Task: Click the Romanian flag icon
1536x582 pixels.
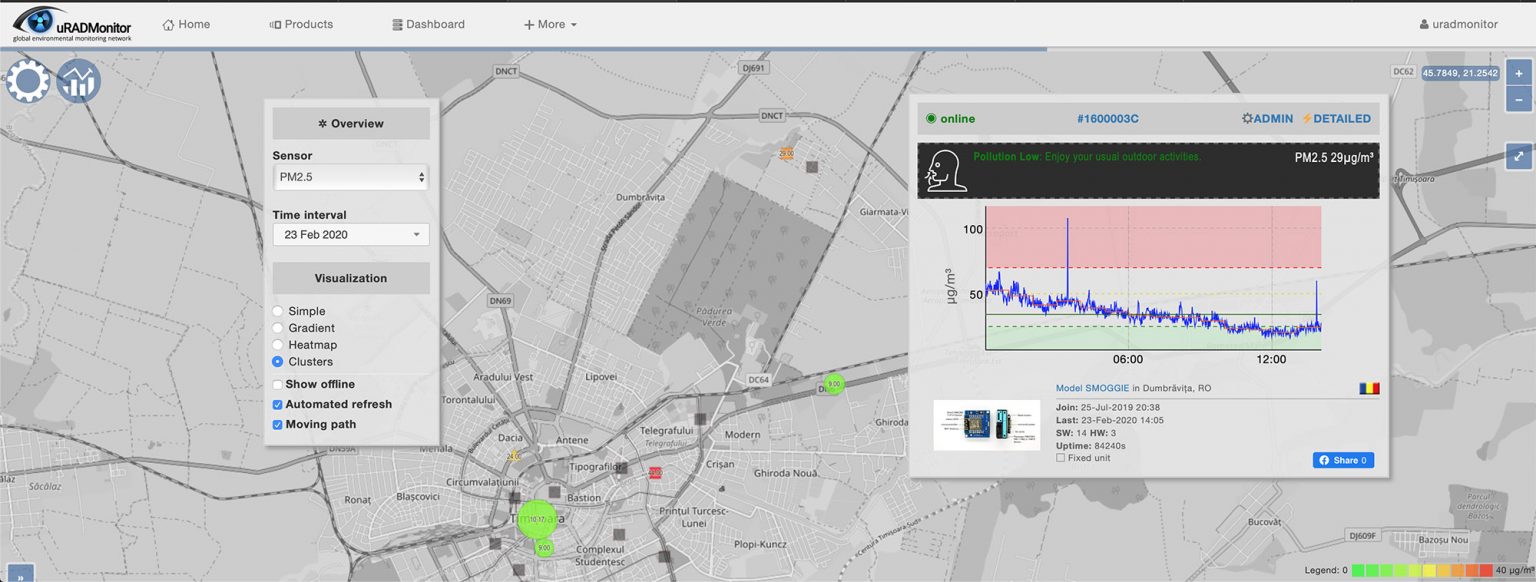Action: (1371, 388)
